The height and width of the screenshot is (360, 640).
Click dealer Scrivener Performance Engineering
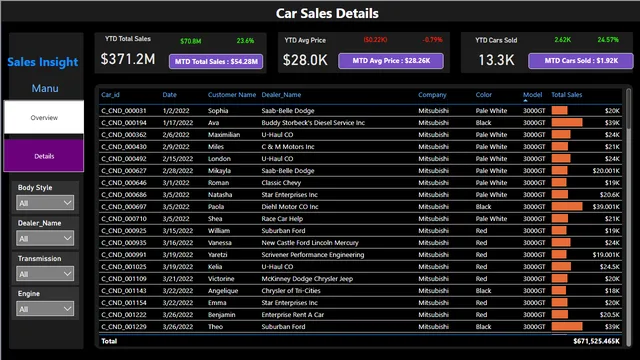point(313,255)
